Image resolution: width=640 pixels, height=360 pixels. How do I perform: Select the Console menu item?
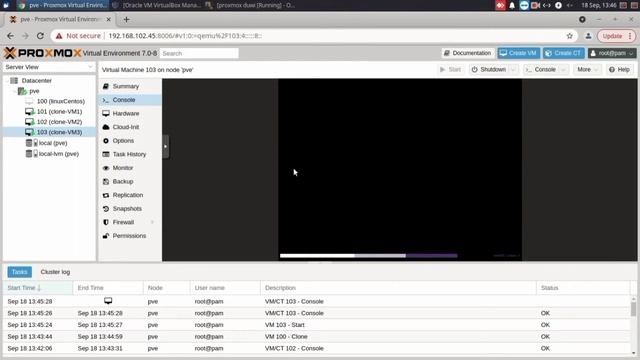(130, 100)
